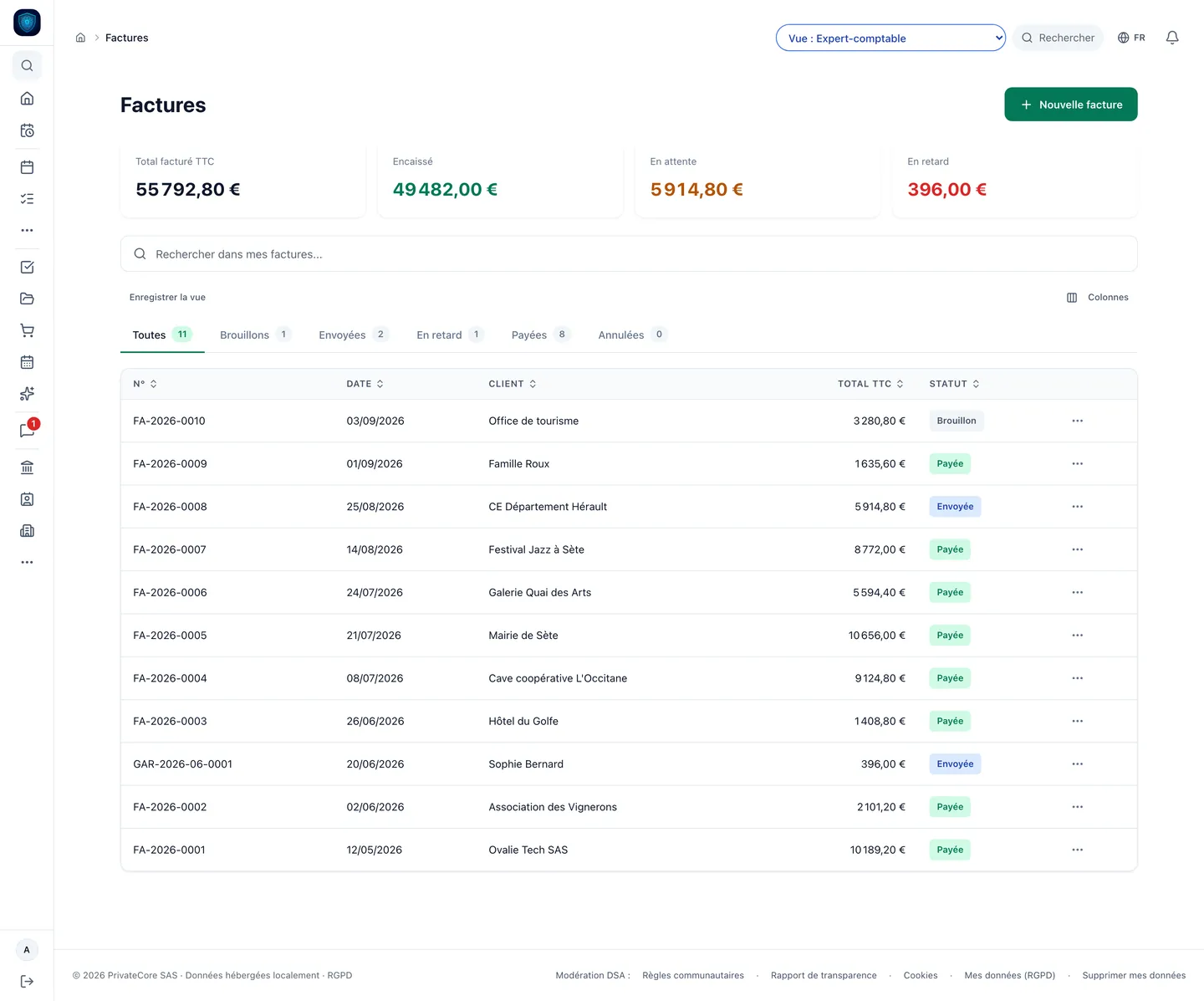Switch to the Annulées tab
This screenshot has width=1204, height=1001.
click(x=632, y=335)
